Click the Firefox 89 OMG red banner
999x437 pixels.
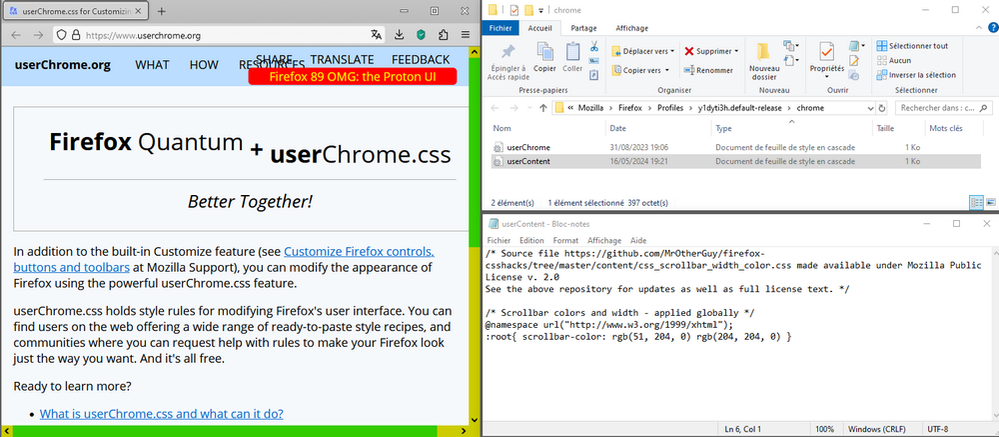point(351,76)
